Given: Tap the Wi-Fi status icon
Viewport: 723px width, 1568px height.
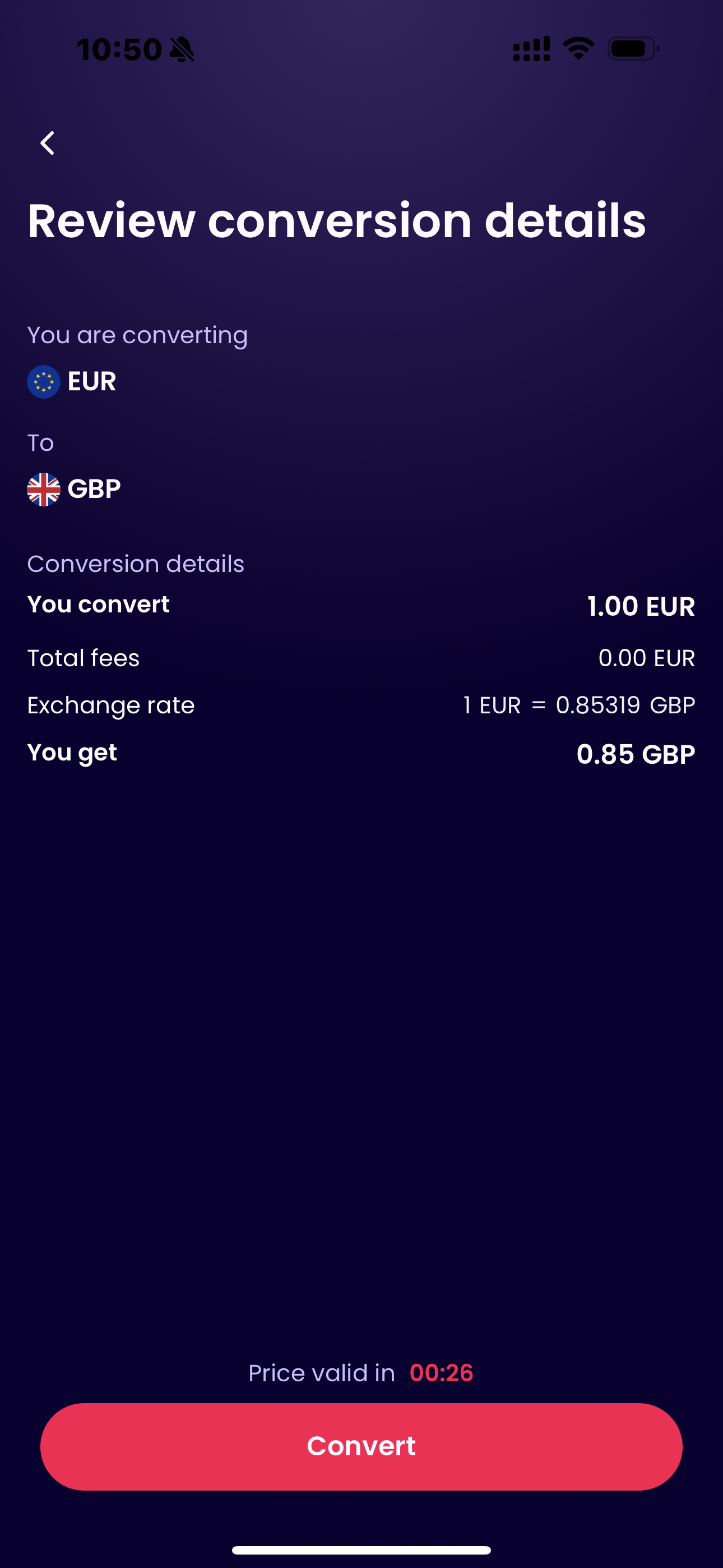Looking at the screenshot, I should (578, 49).
